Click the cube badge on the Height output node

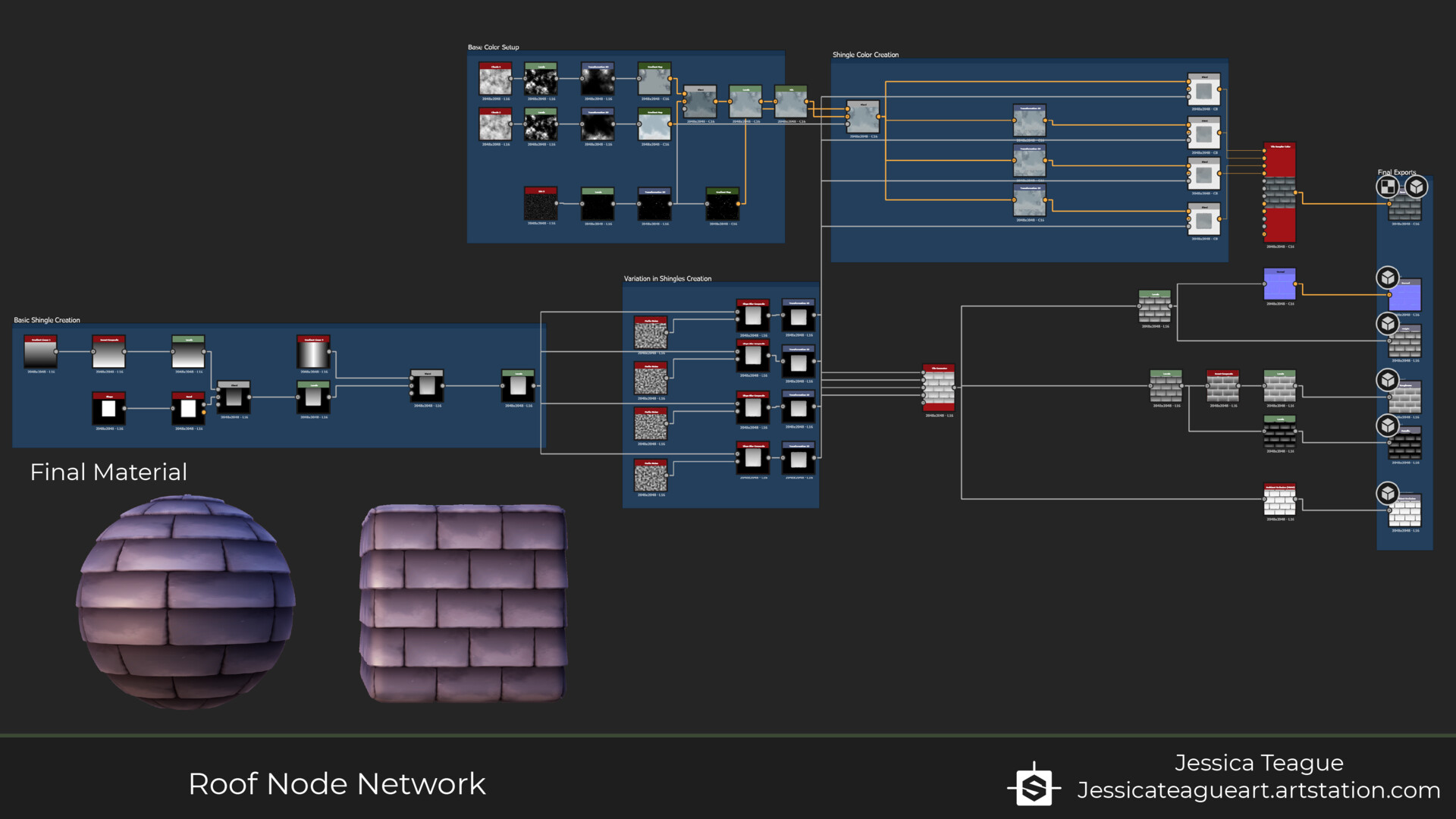click(x=1388, y=324)
